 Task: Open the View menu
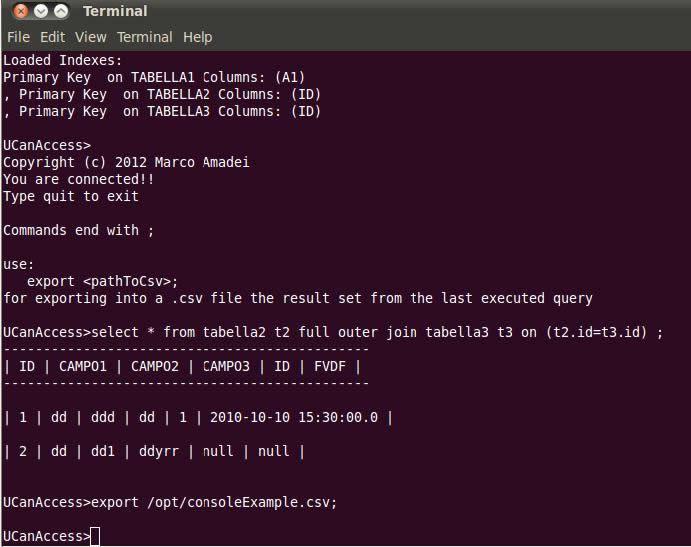91,37
